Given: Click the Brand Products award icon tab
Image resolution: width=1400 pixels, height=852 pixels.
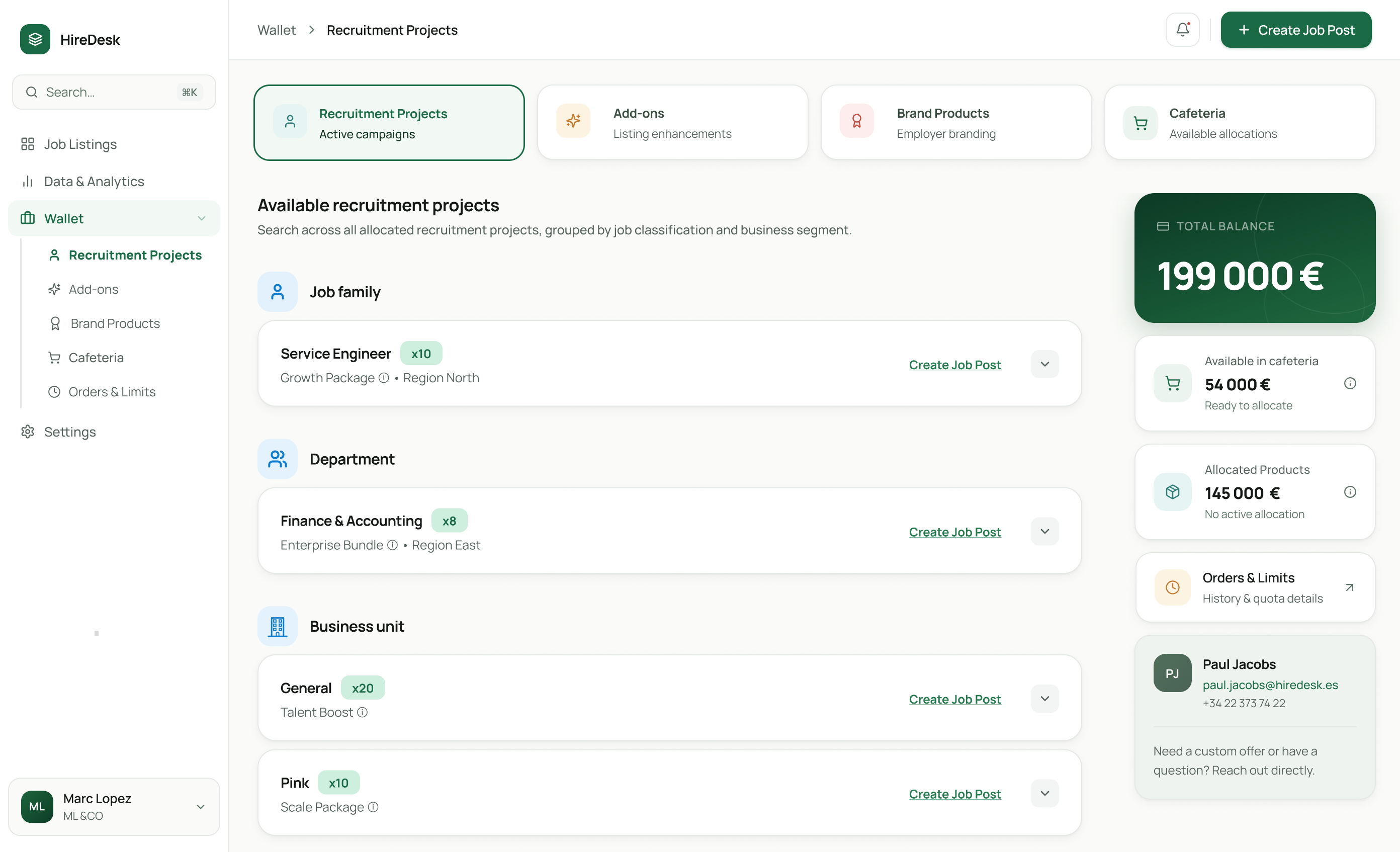Looking at the screenshot, I should 857,121.
